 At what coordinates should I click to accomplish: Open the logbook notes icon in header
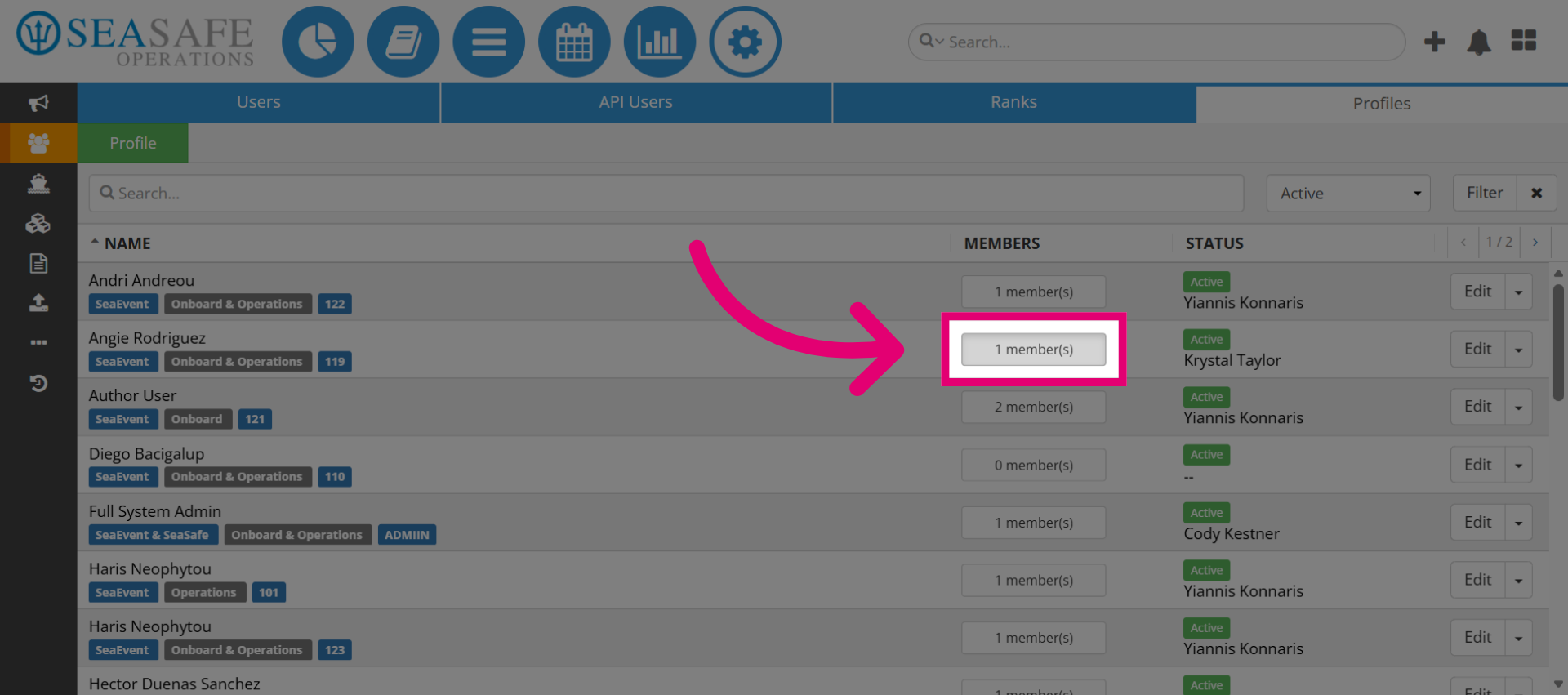tap(403, 42)
